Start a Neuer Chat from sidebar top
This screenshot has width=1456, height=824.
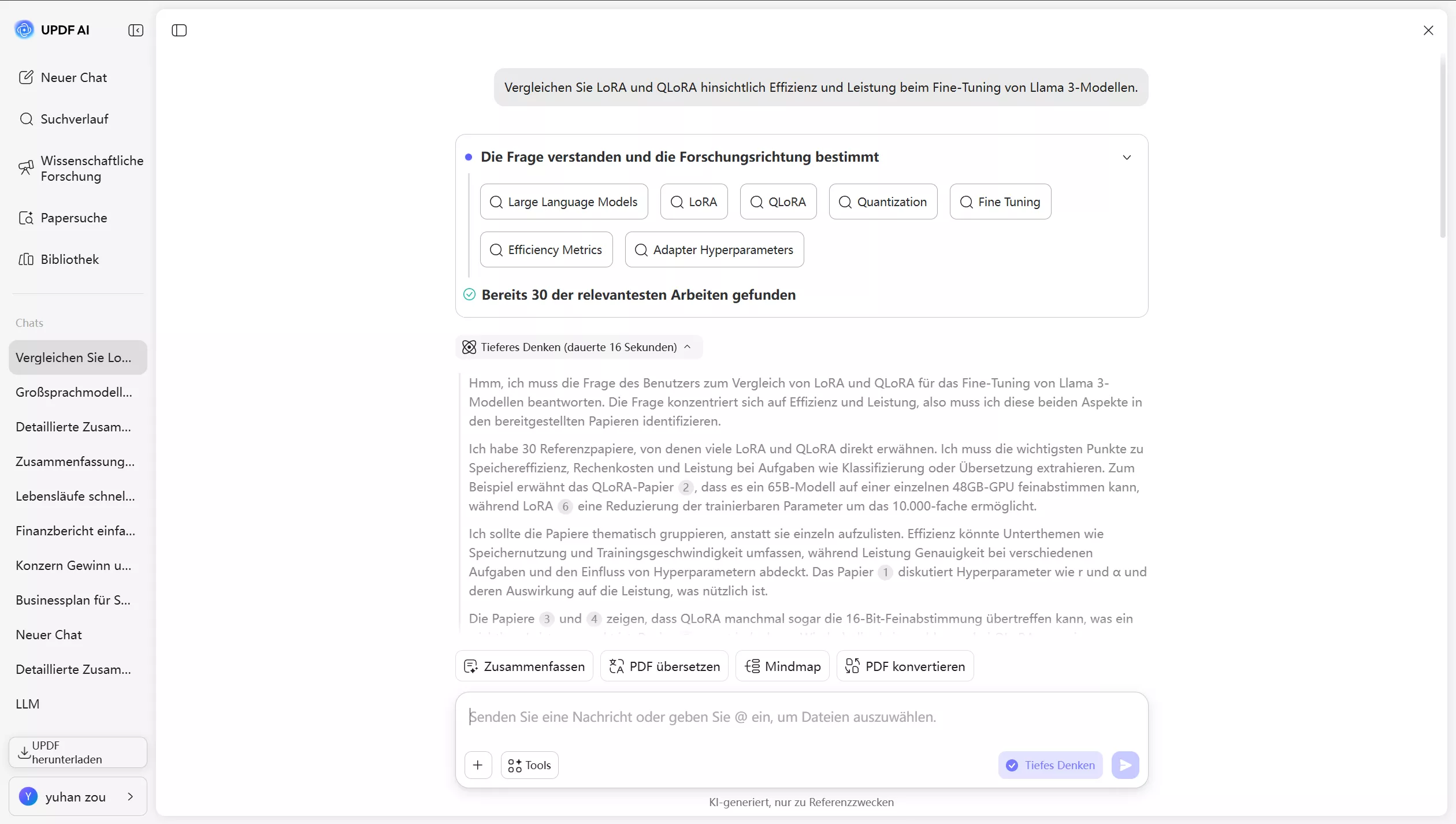click(x=73, y=77)
